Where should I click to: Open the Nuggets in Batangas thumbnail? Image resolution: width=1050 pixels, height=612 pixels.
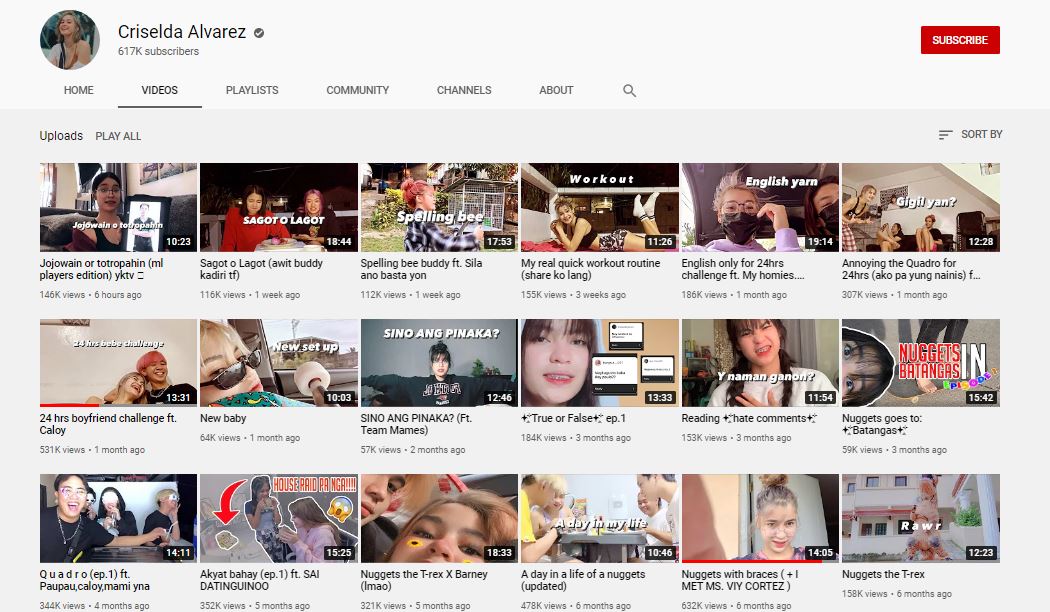click(921, 363)
